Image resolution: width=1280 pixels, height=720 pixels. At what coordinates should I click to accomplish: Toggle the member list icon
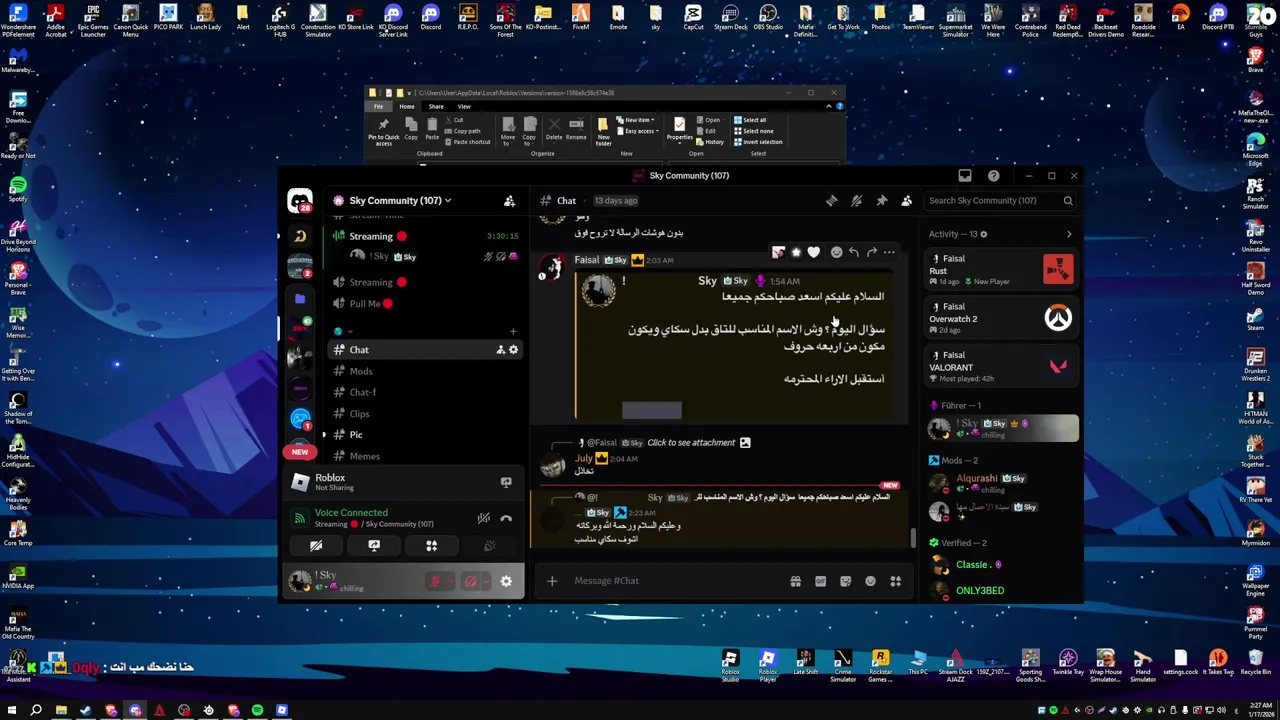tap(906, 200)
